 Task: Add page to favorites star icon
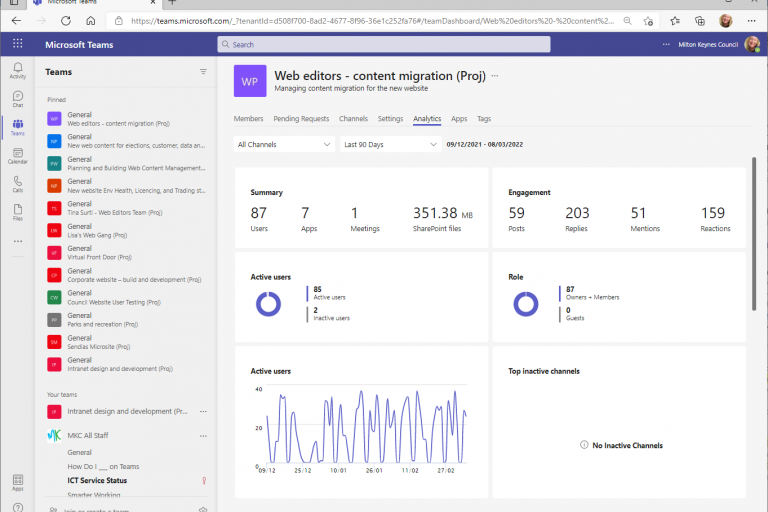tap(648, 21)
